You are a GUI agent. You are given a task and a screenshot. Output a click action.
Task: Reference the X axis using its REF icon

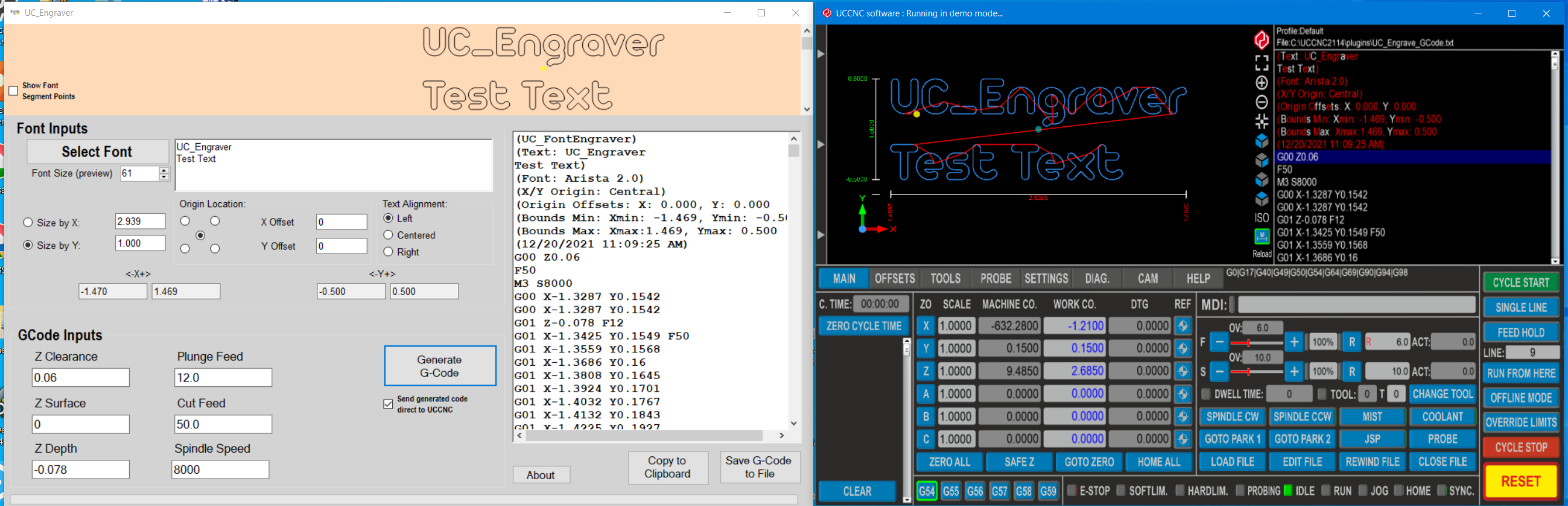[1183, 326]
